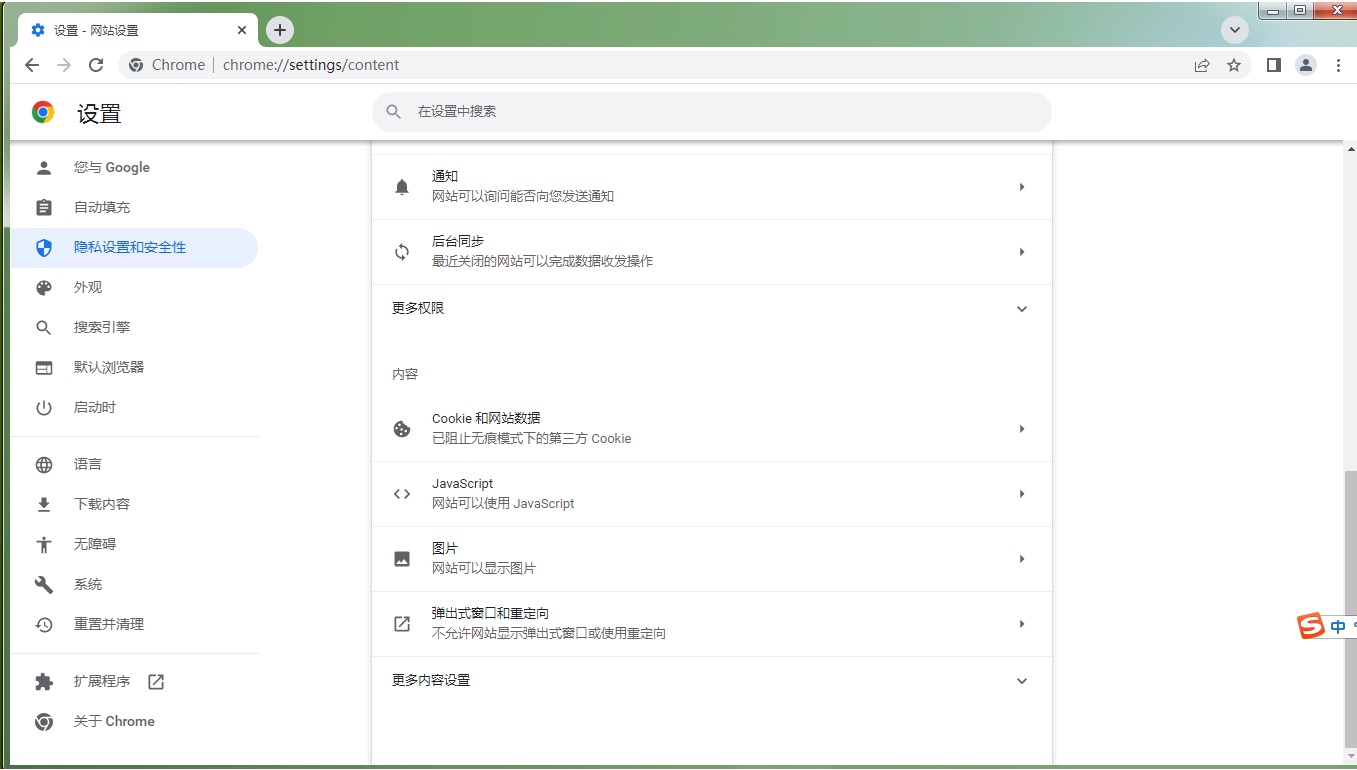Open 后台同步 permission settings
Viewport: 1357px width, 770px height.
click(712, 252)
